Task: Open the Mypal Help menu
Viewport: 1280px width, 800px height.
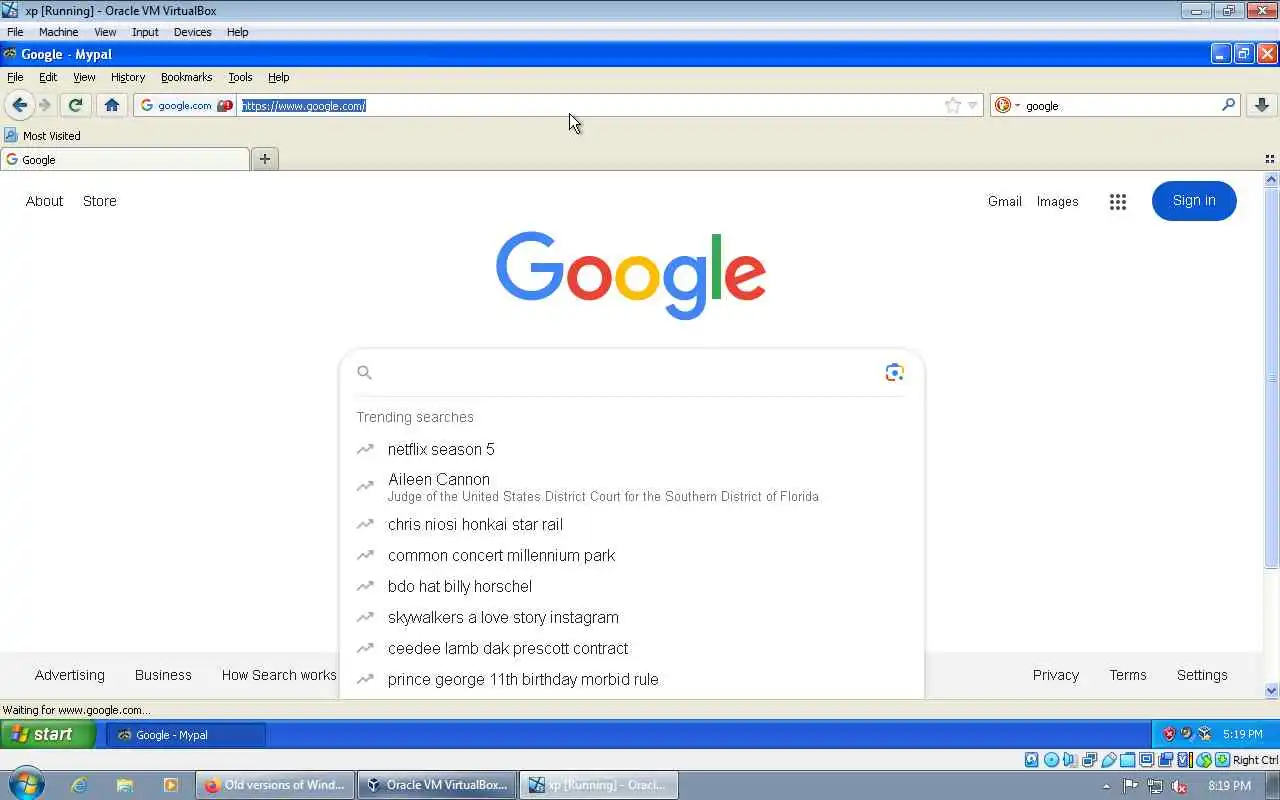Action: tap(278, 77)
